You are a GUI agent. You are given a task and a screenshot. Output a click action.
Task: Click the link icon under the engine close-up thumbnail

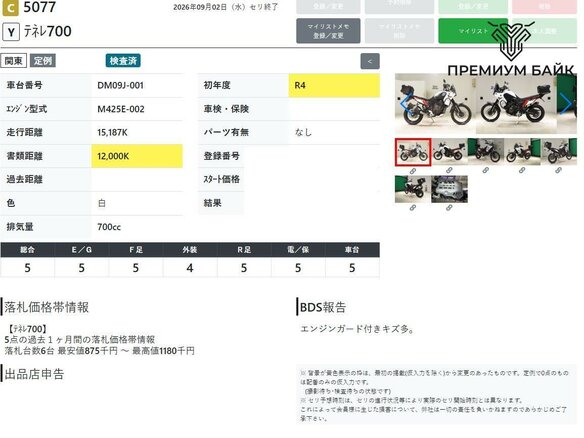pos(449,208)
